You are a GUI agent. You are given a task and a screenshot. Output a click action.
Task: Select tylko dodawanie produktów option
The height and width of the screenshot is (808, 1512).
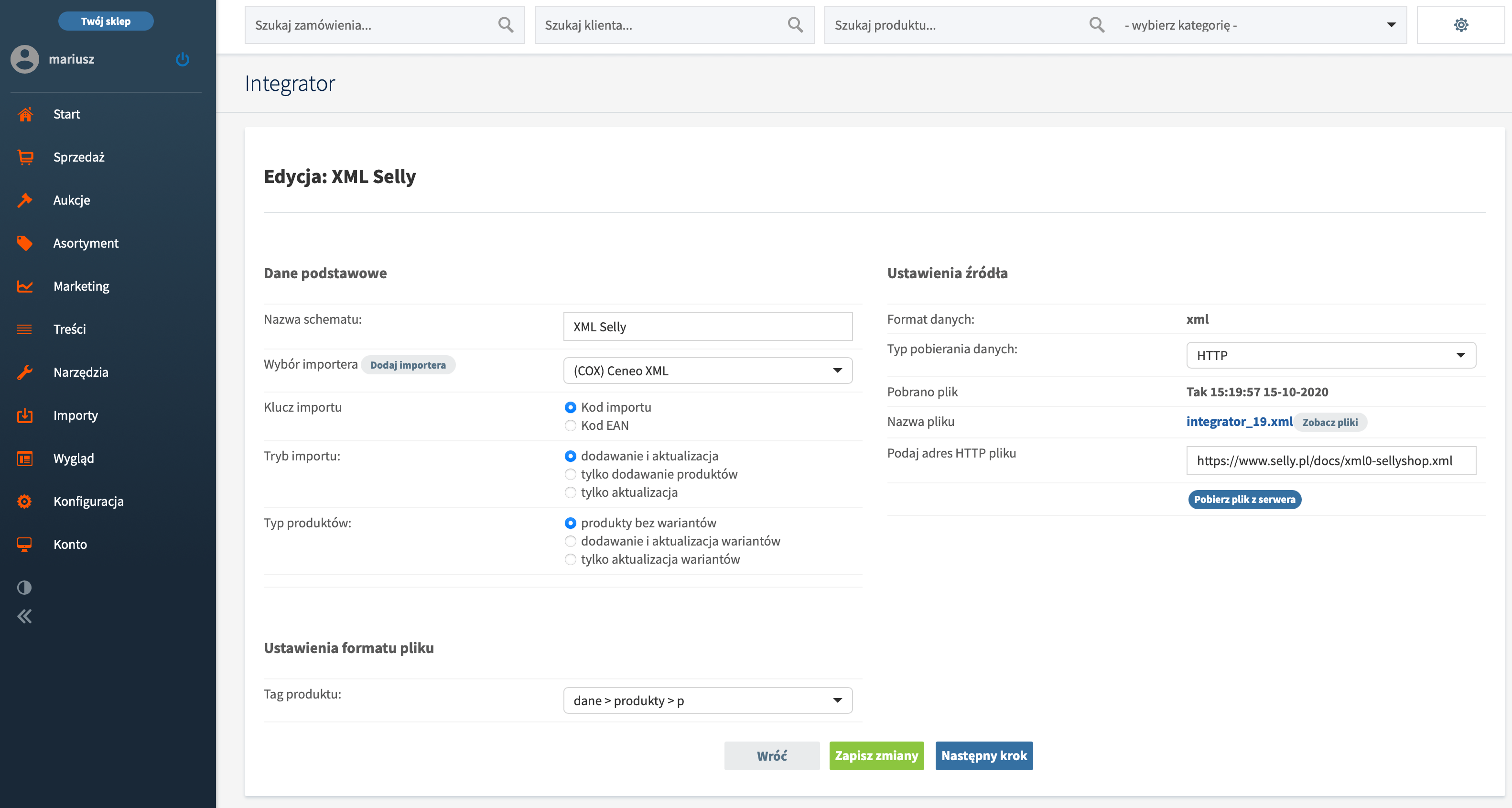(x=570, y=474)
